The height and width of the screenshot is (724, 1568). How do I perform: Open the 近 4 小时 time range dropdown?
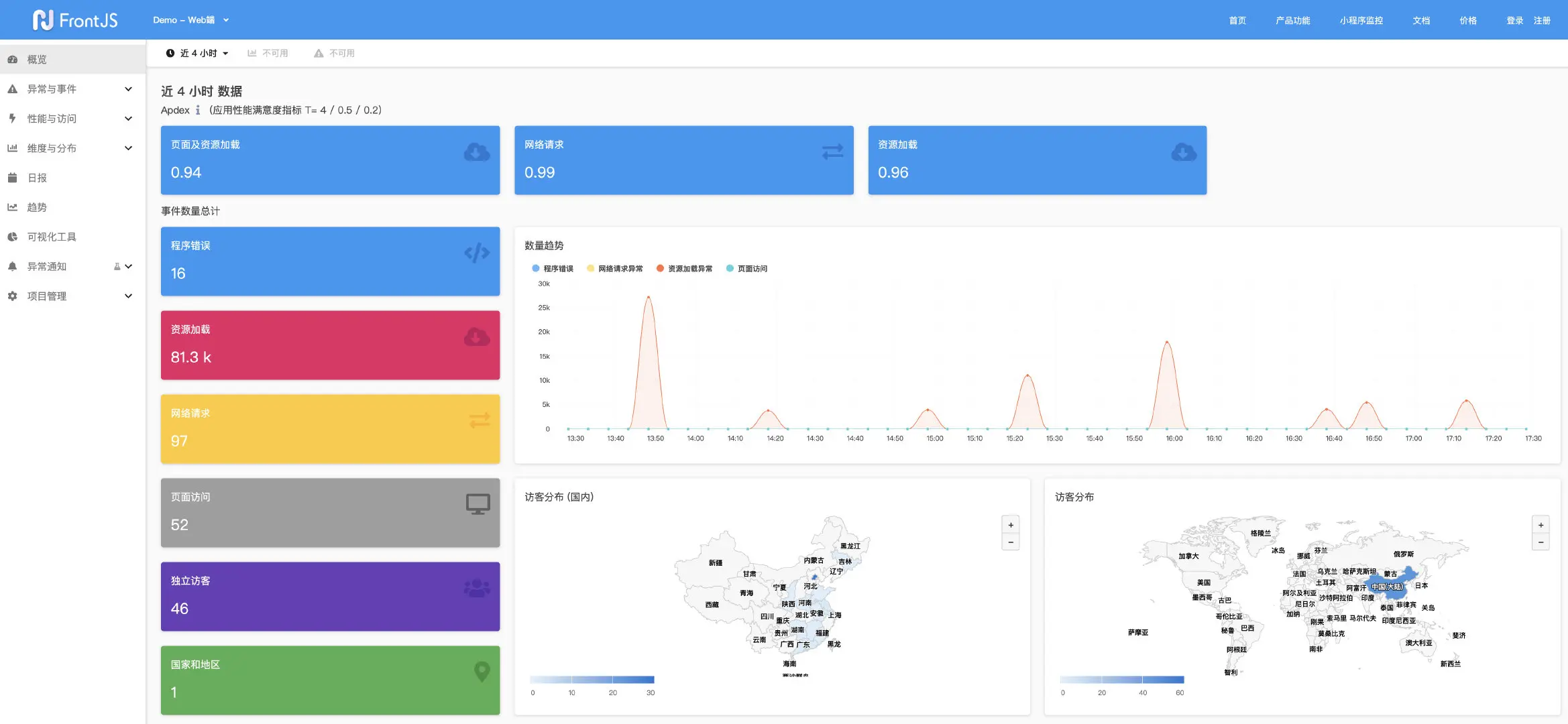click(x=198, y=54)
